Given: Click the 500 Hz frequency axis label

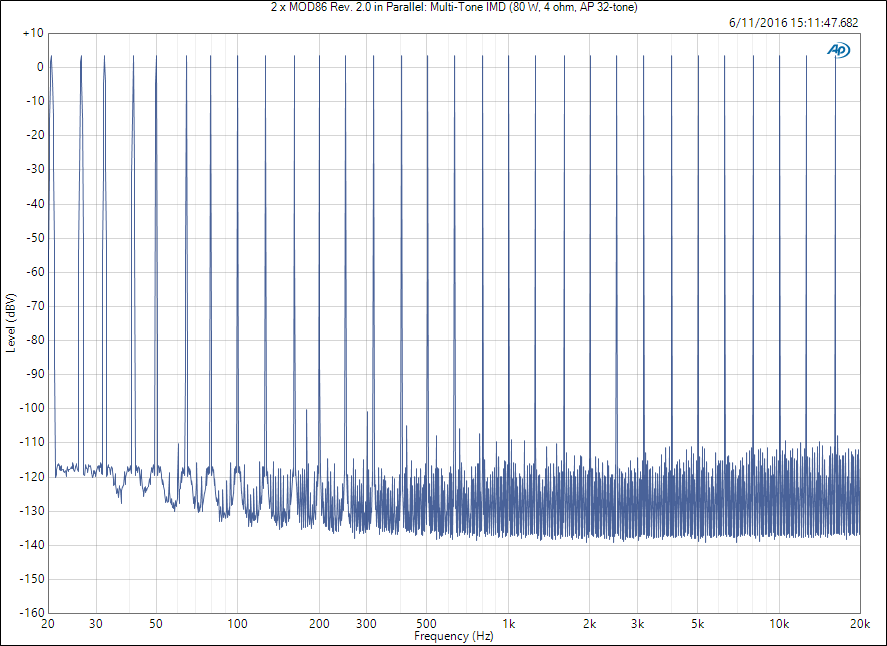Looking at the screenshot, I should pyautogui.click(x=427, y=623).
